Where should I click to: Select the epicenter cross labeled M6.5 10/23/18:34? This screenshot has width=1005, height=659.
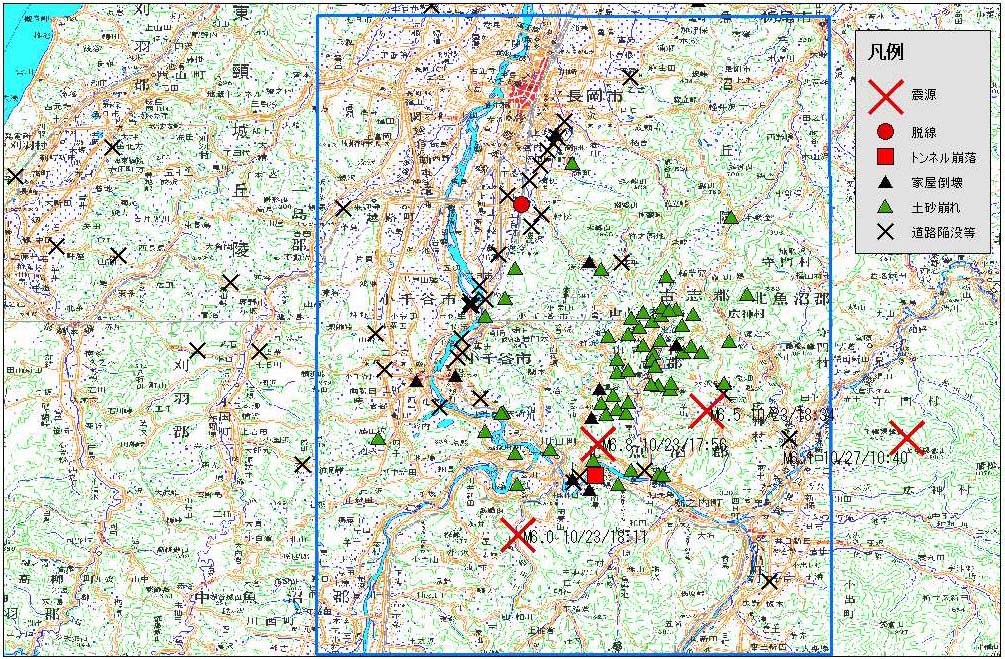707,411
